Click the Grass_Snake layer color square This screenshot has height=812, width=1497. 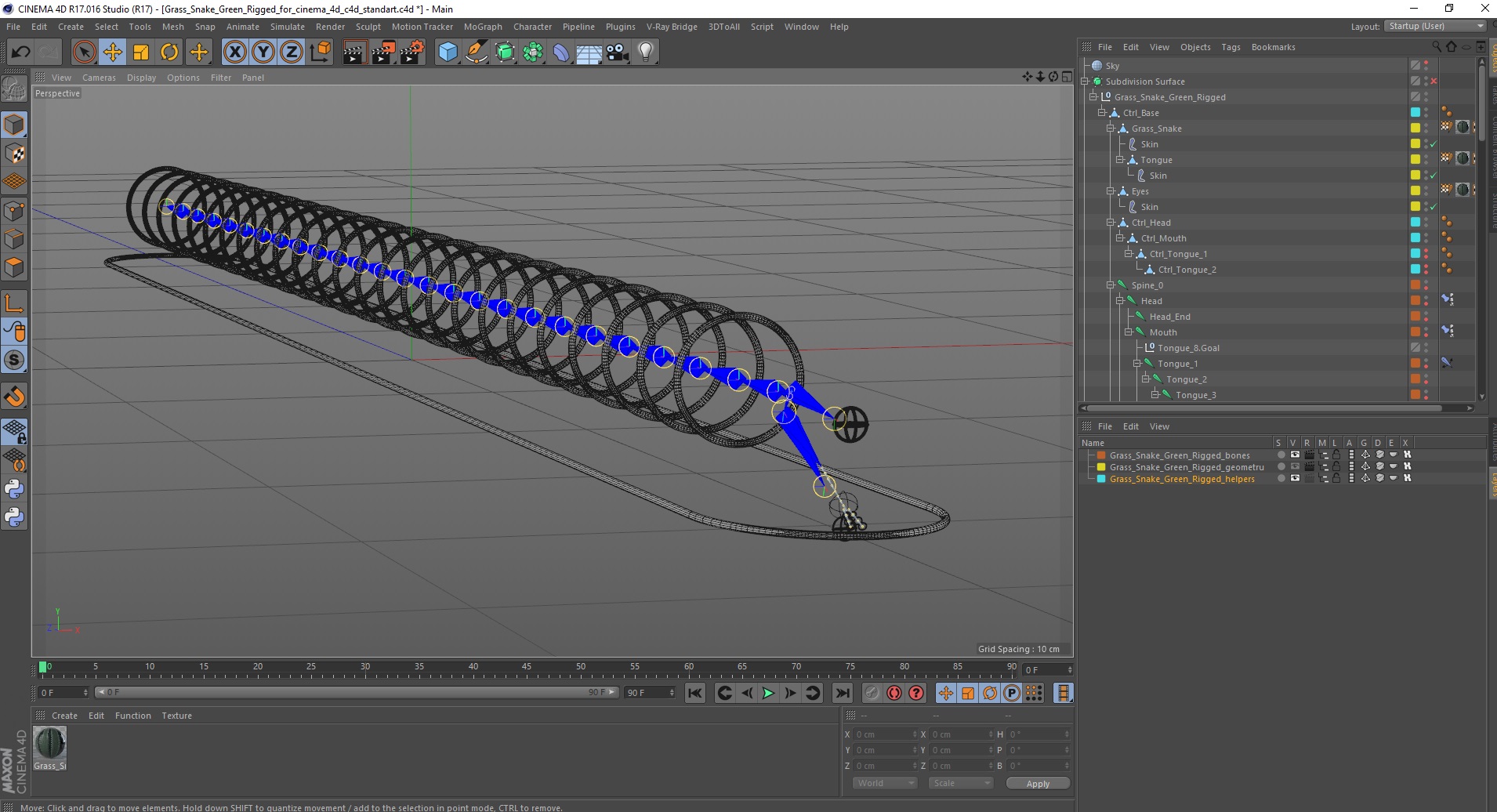1415,129
